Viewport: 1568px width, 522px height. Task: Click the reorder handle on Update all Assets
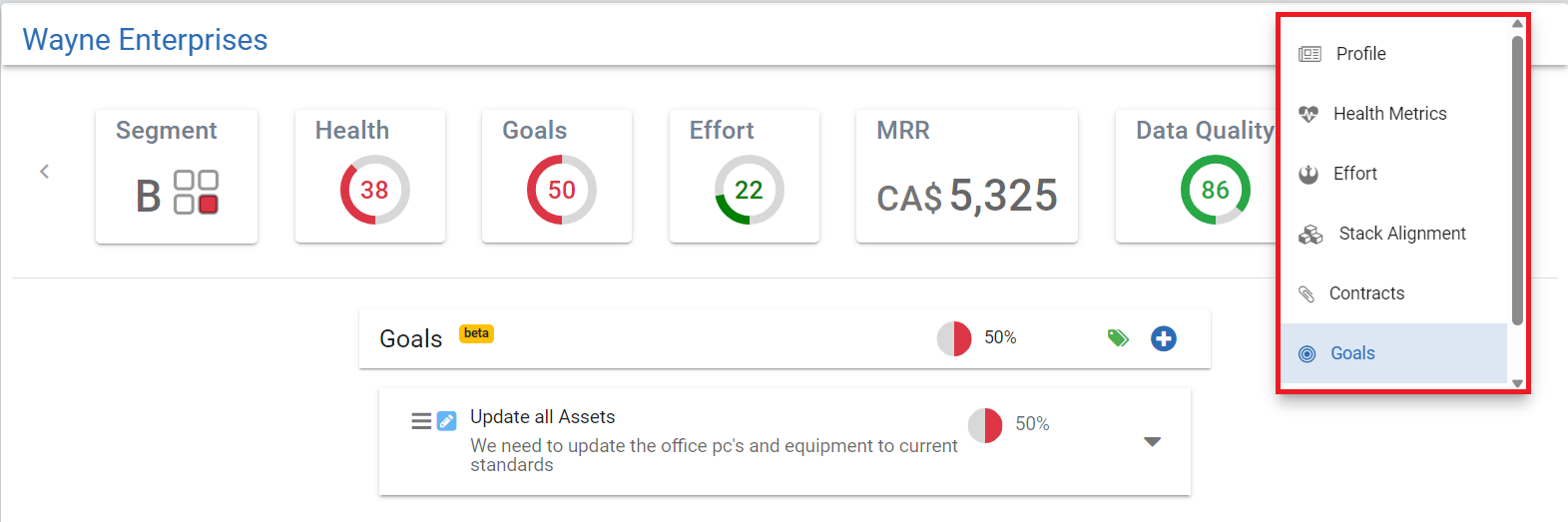421,421
